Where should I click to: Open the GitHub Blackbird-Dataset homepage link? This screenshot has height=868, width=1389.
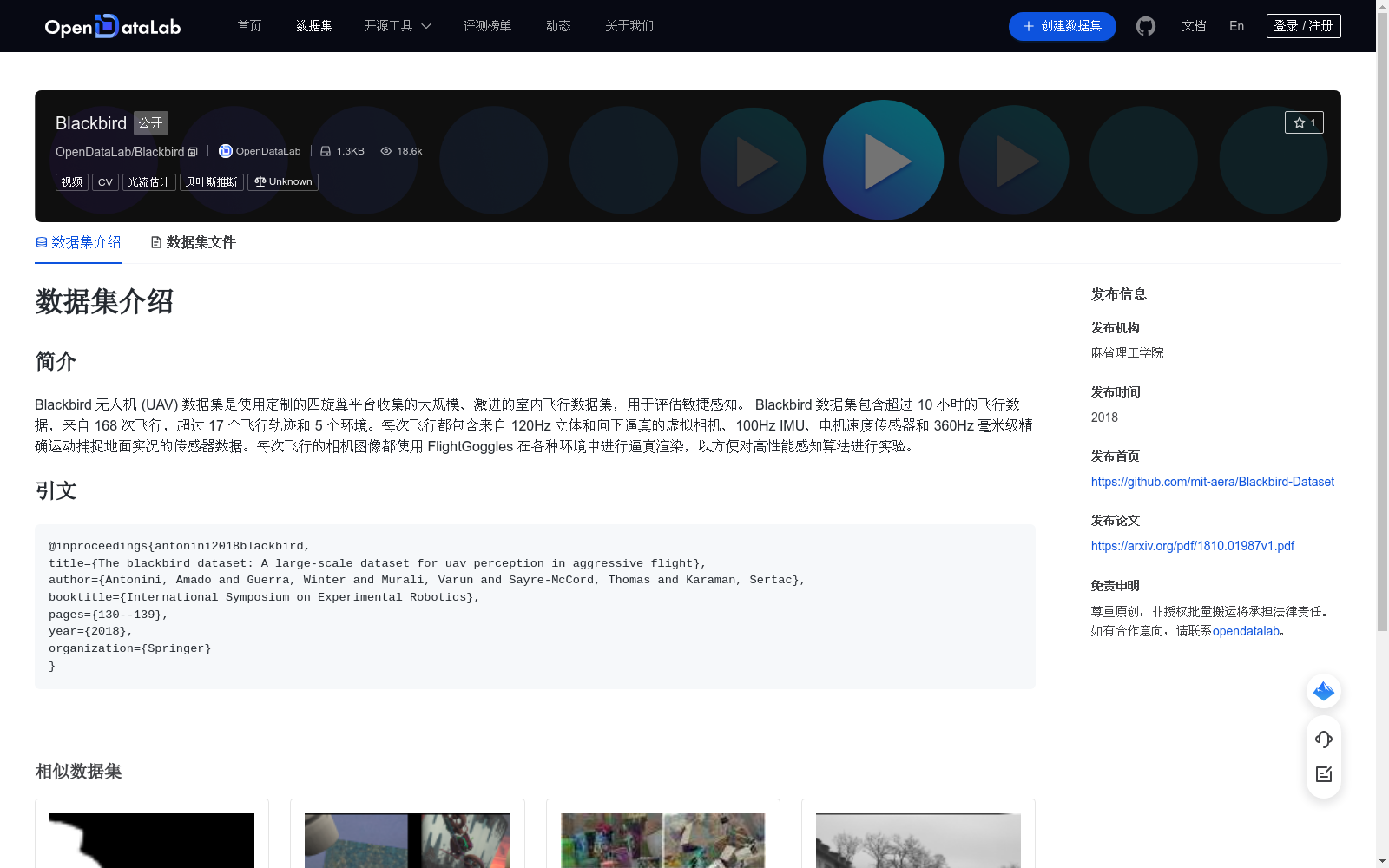coord(1213,482)
